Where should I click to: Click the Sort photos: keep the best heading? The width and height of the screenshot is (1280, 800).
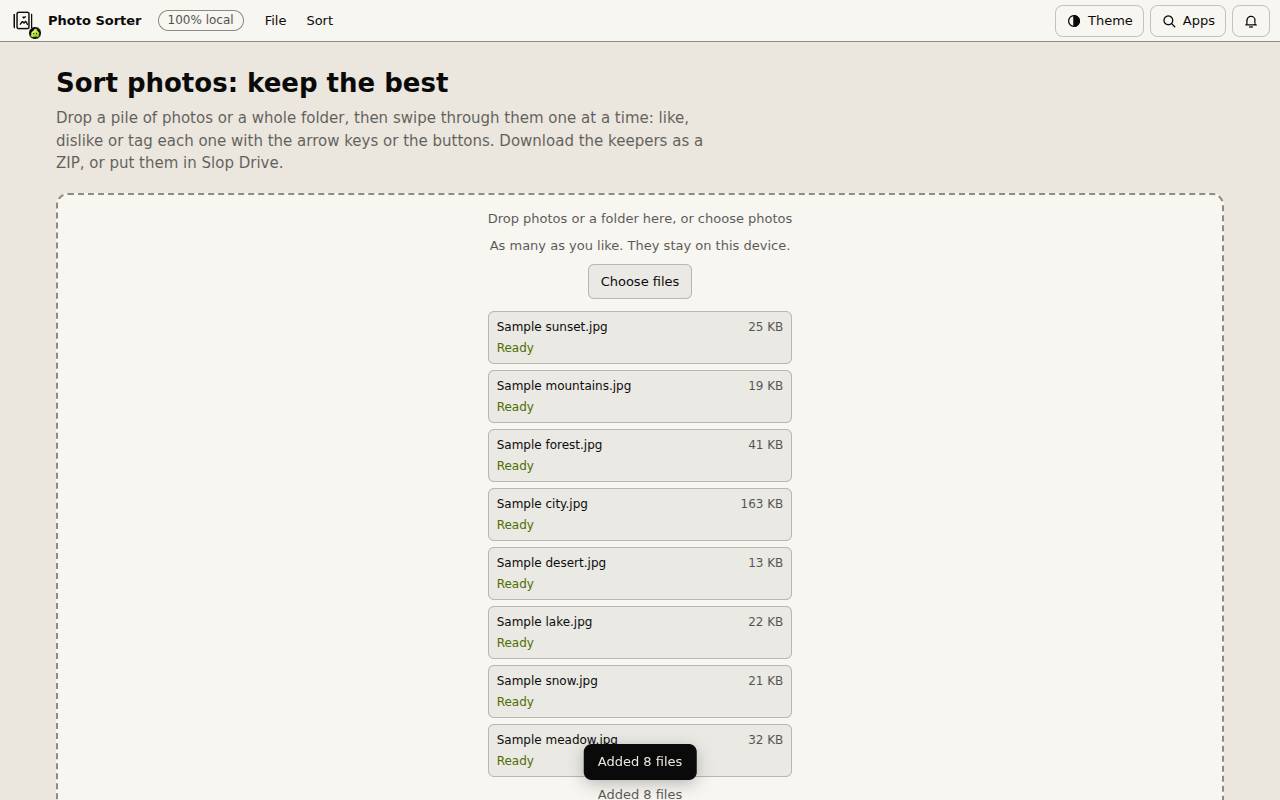[x=252, y=83]
